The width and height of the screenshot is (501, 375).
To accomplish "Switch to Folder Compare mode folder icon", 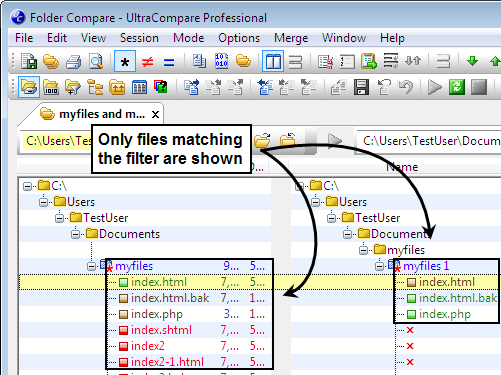I will pos(243,61).
